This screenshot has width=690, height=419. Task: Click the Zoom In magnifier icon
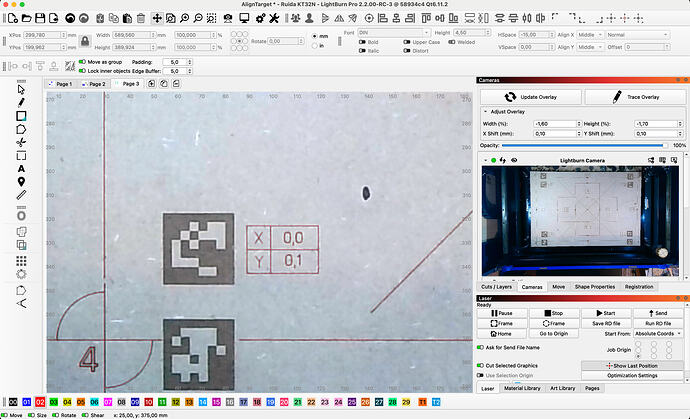point(184,18)
